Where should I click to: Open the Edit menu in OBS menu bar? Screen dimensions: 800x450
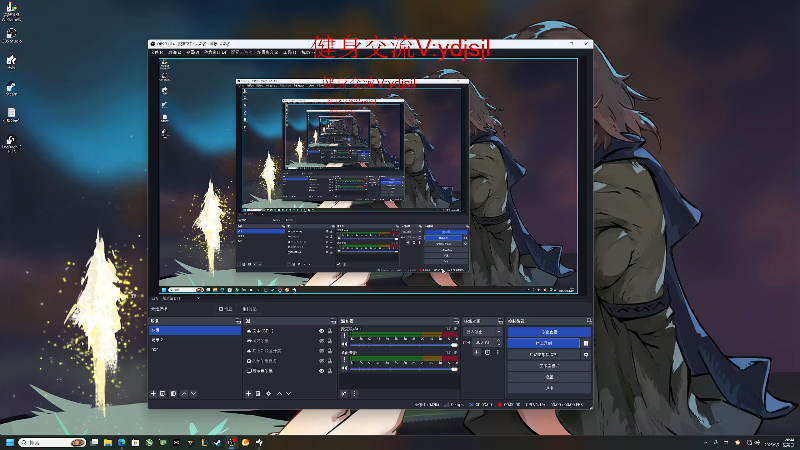[x=174, y=53]
